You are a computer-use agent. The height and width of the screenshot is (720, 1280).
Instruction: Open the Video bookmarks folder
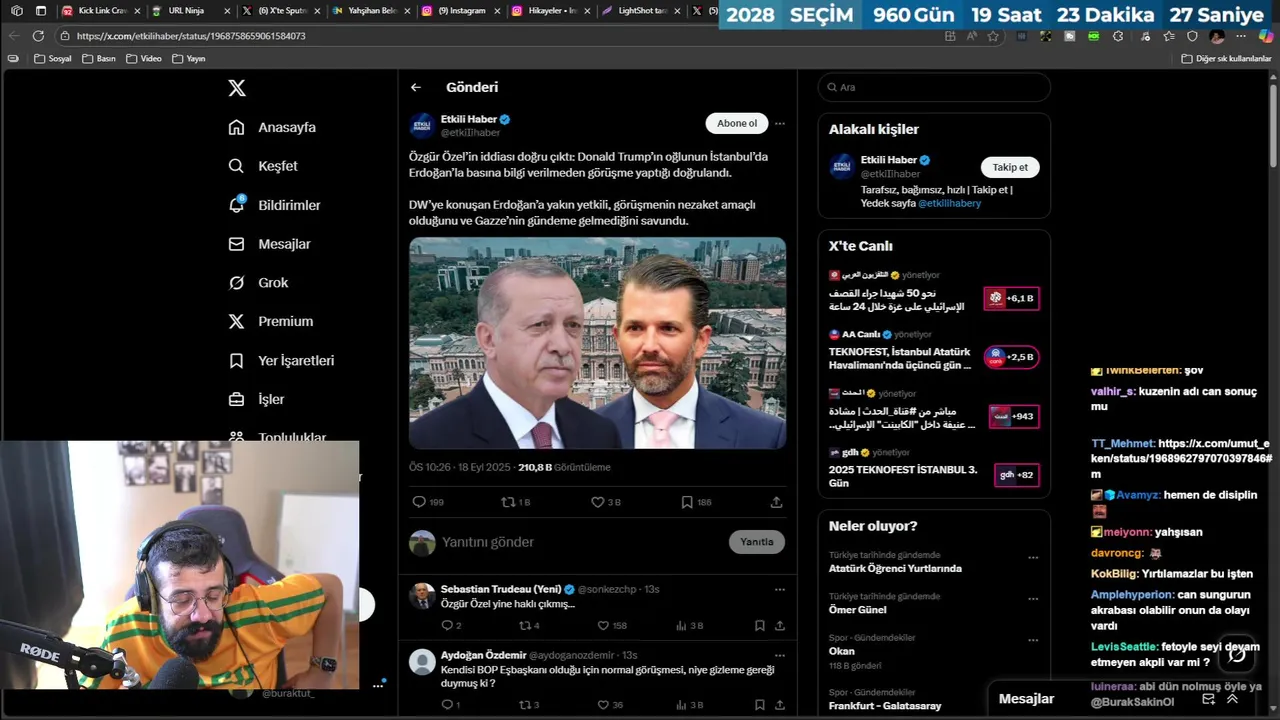point(144,58)
